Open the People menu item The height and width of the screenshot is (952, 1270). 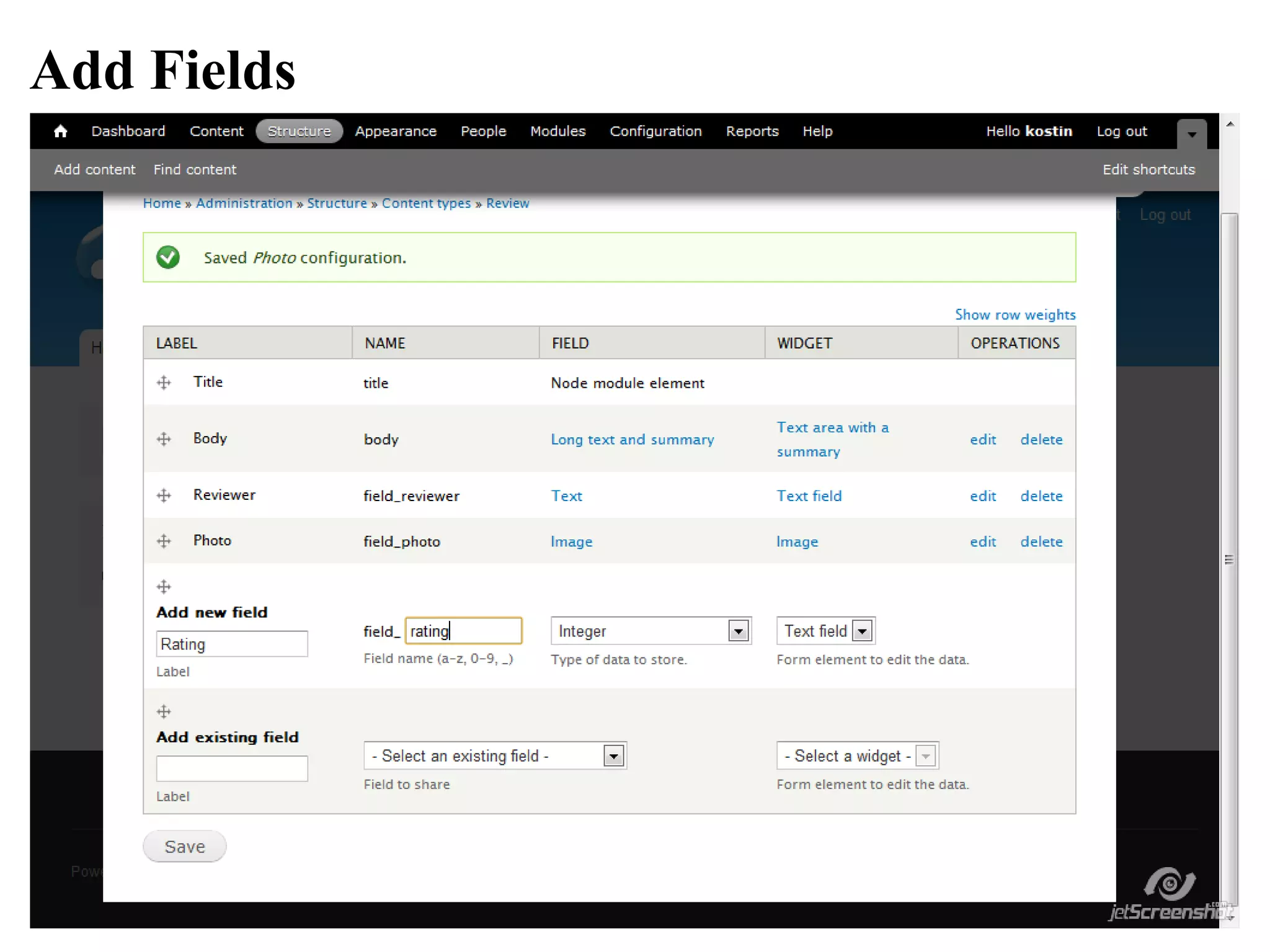pos(483,131)
